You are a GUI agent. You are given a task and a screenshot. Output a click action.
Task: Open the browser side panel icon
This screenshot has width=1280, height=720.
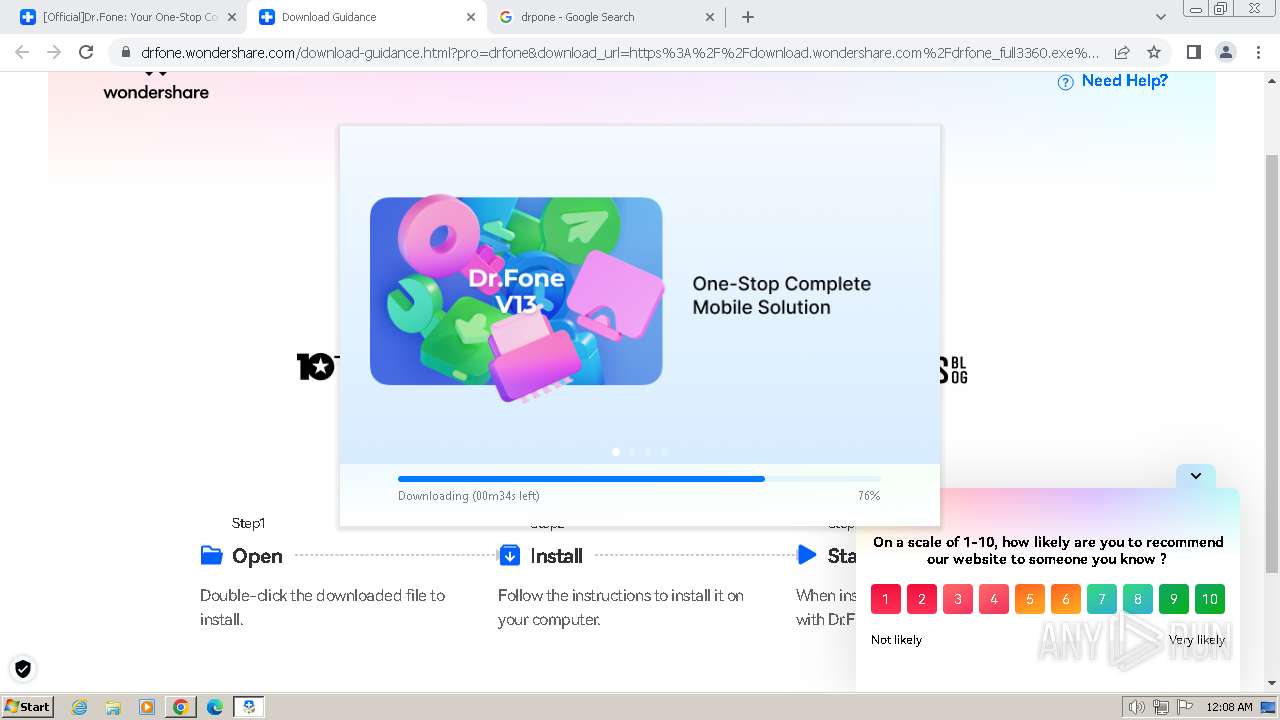click(1193, 53)
